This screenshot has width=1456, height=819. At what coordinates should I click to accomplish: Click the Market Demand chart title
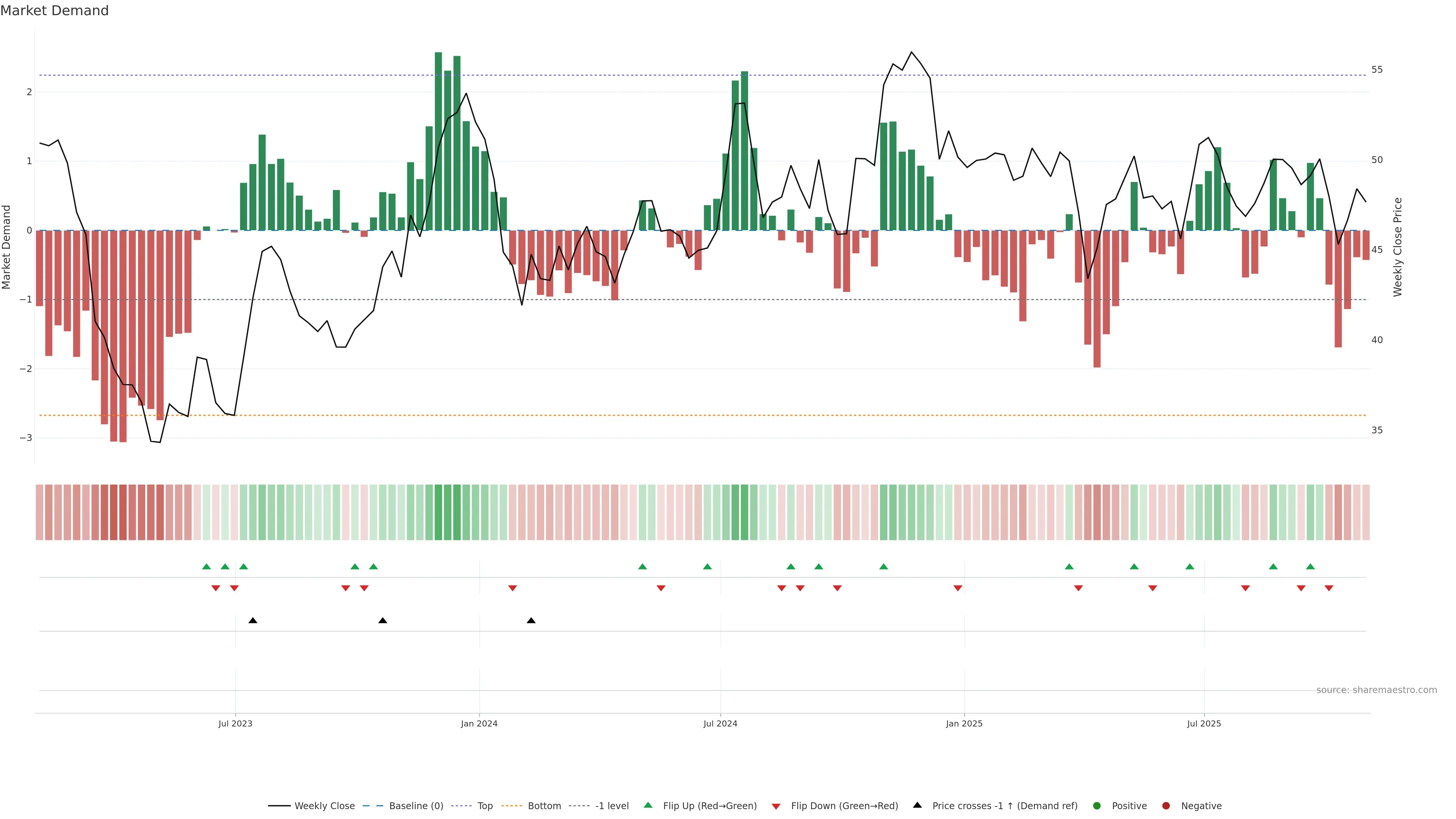pyautogui.click(x=54, y=11)
